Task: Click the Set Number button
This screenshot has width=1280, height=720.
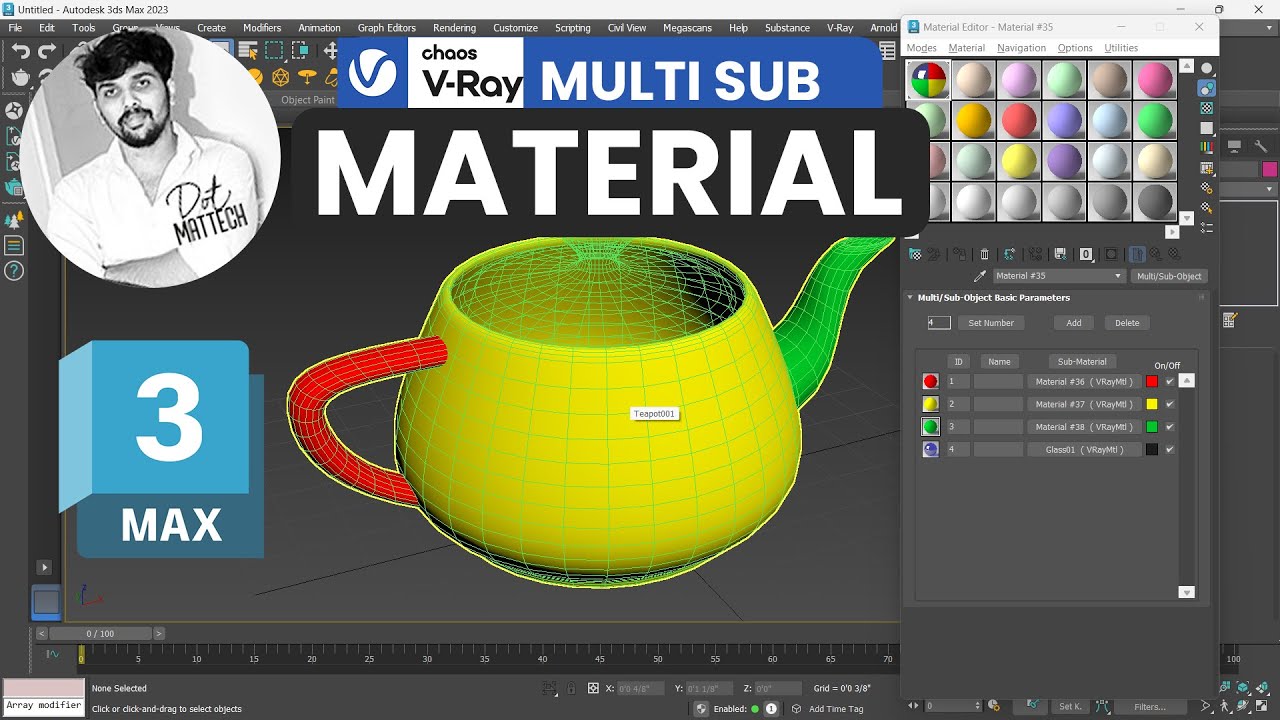Action: click(x=991, y=323)
